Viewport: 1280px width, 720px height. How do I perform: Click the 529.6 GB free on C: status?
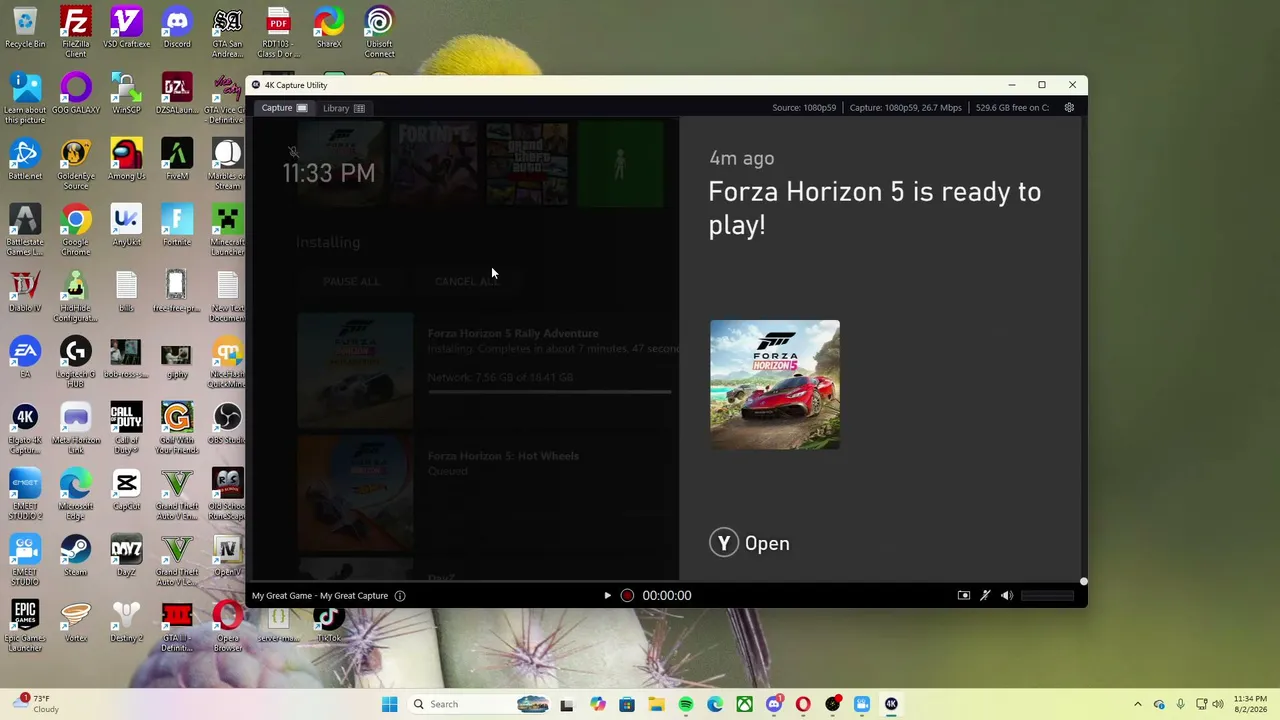[x=1013, y=108]
